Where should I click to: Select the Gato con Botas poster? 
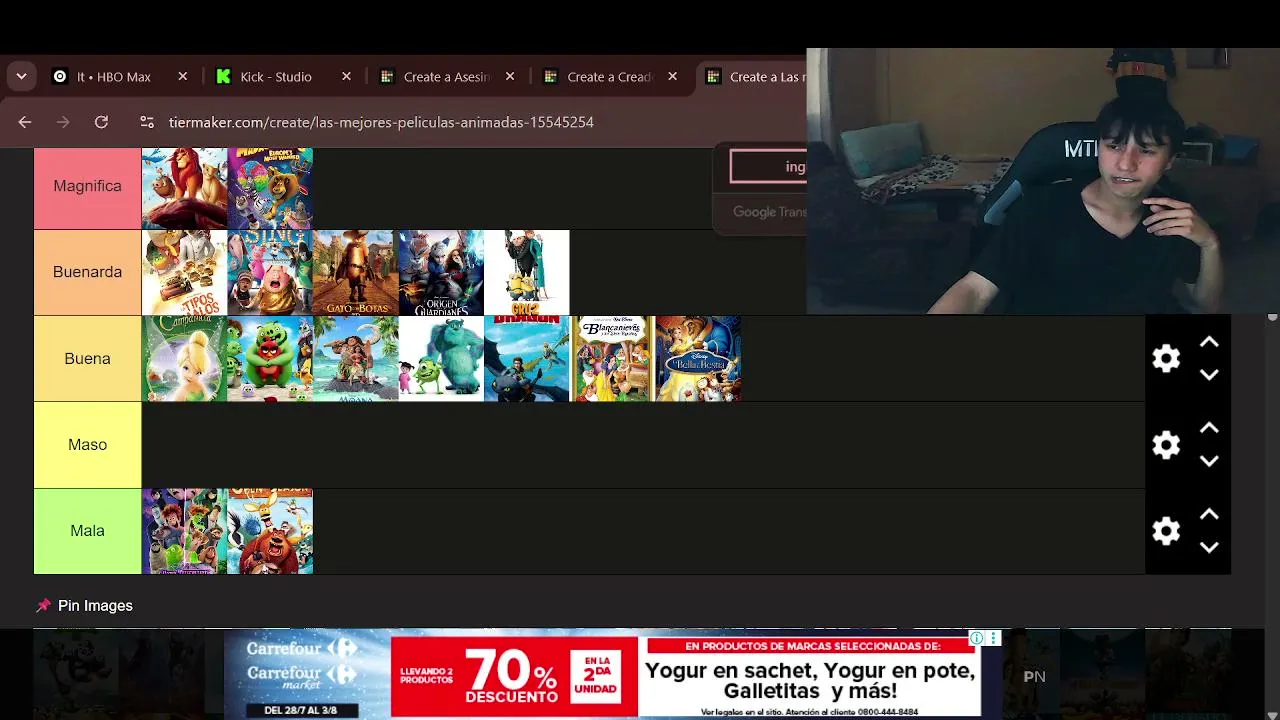coord(356,273)
